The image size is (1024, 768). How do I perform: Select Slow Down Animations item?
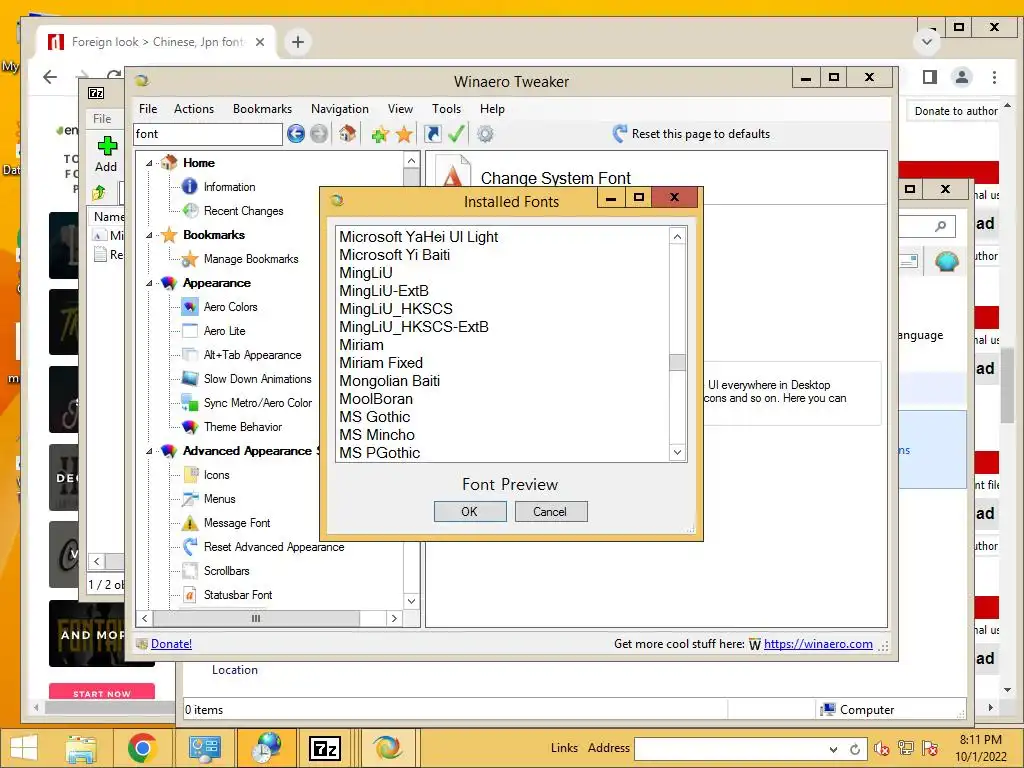257,379
